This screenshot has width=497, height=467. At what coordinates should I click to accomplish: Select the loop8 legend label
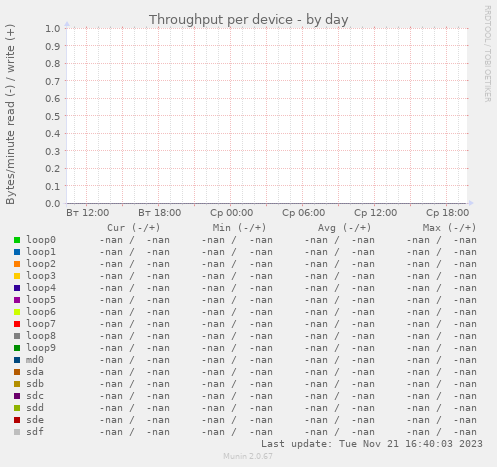coord(41,336)
